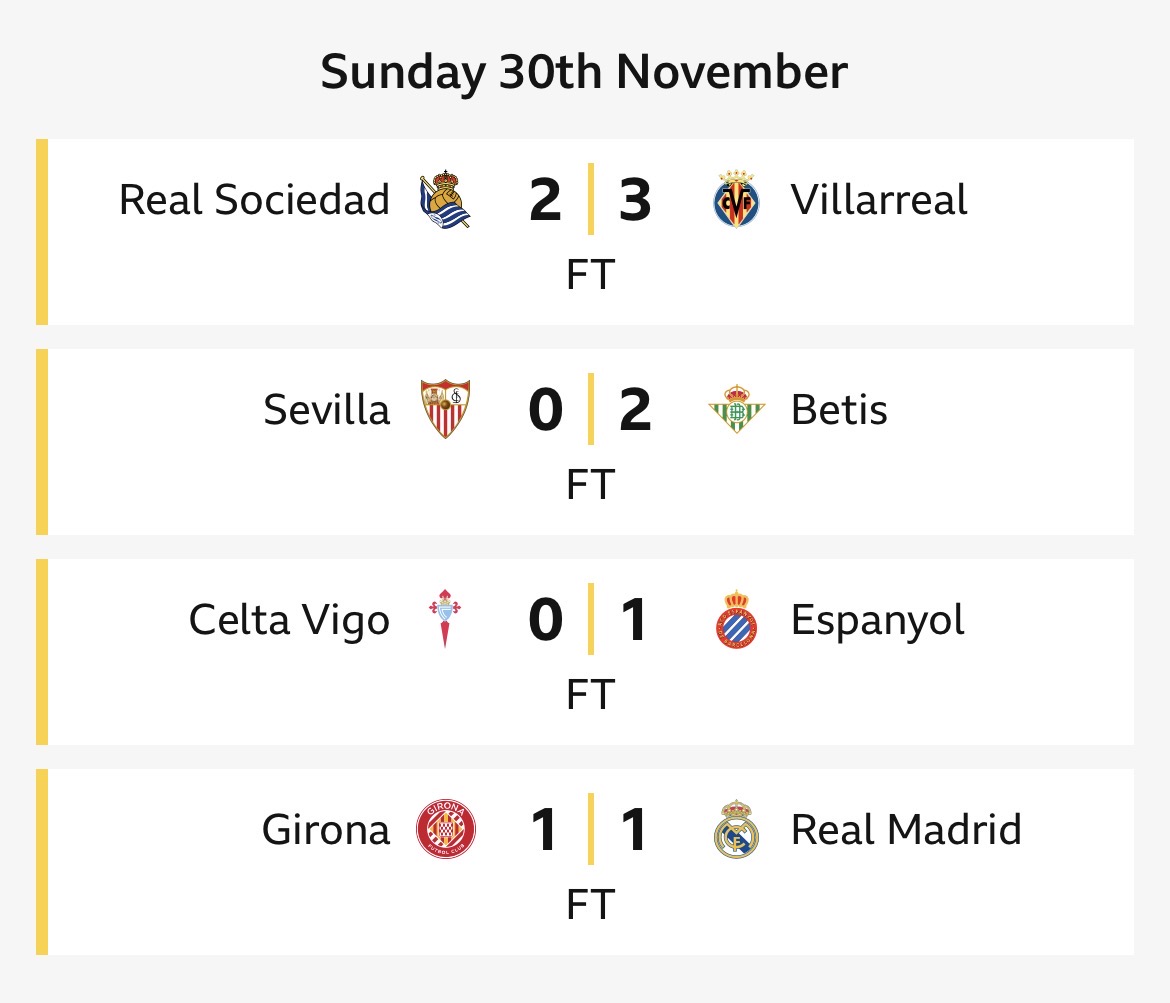Click the Real Madrid club crest
This screenshot has height=1003, width=1170.
pos(736,830)
